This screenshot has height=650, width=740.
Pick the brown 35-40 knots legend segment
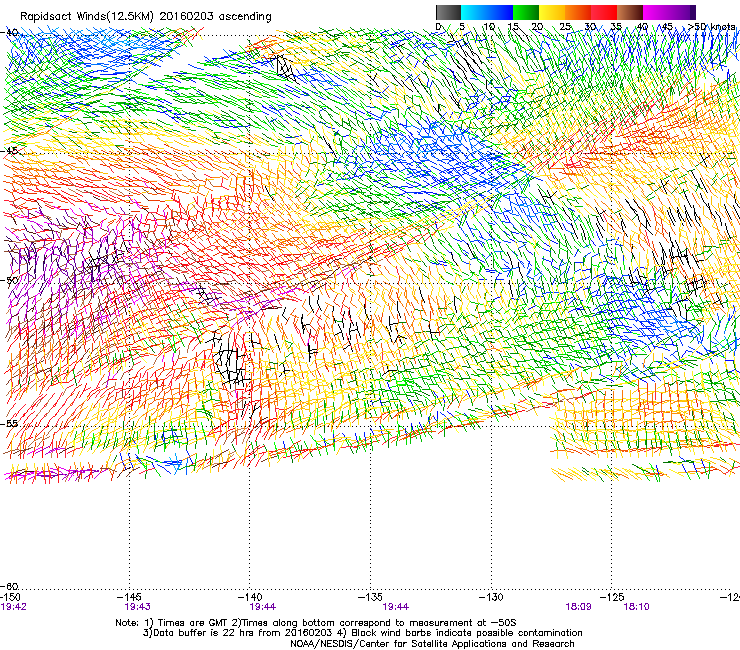click(630, 12)
